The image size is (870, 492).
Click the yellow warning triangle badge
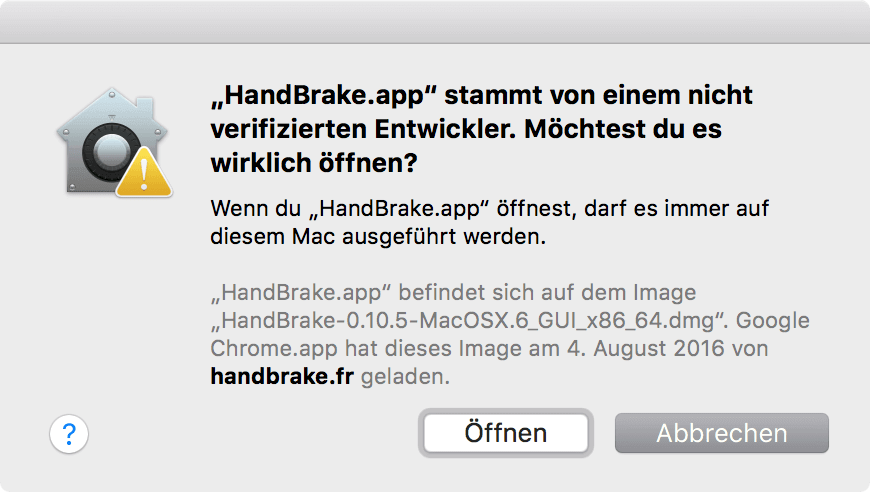(144, 173)
